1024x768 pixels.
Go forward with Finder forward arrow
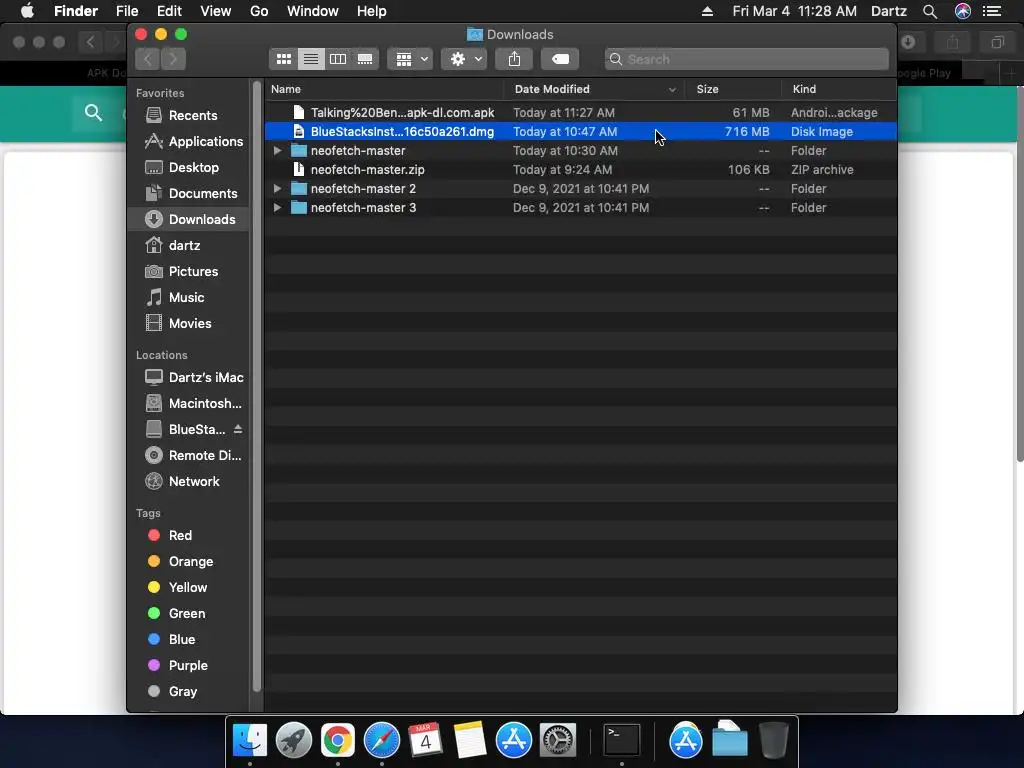(174, 59)
